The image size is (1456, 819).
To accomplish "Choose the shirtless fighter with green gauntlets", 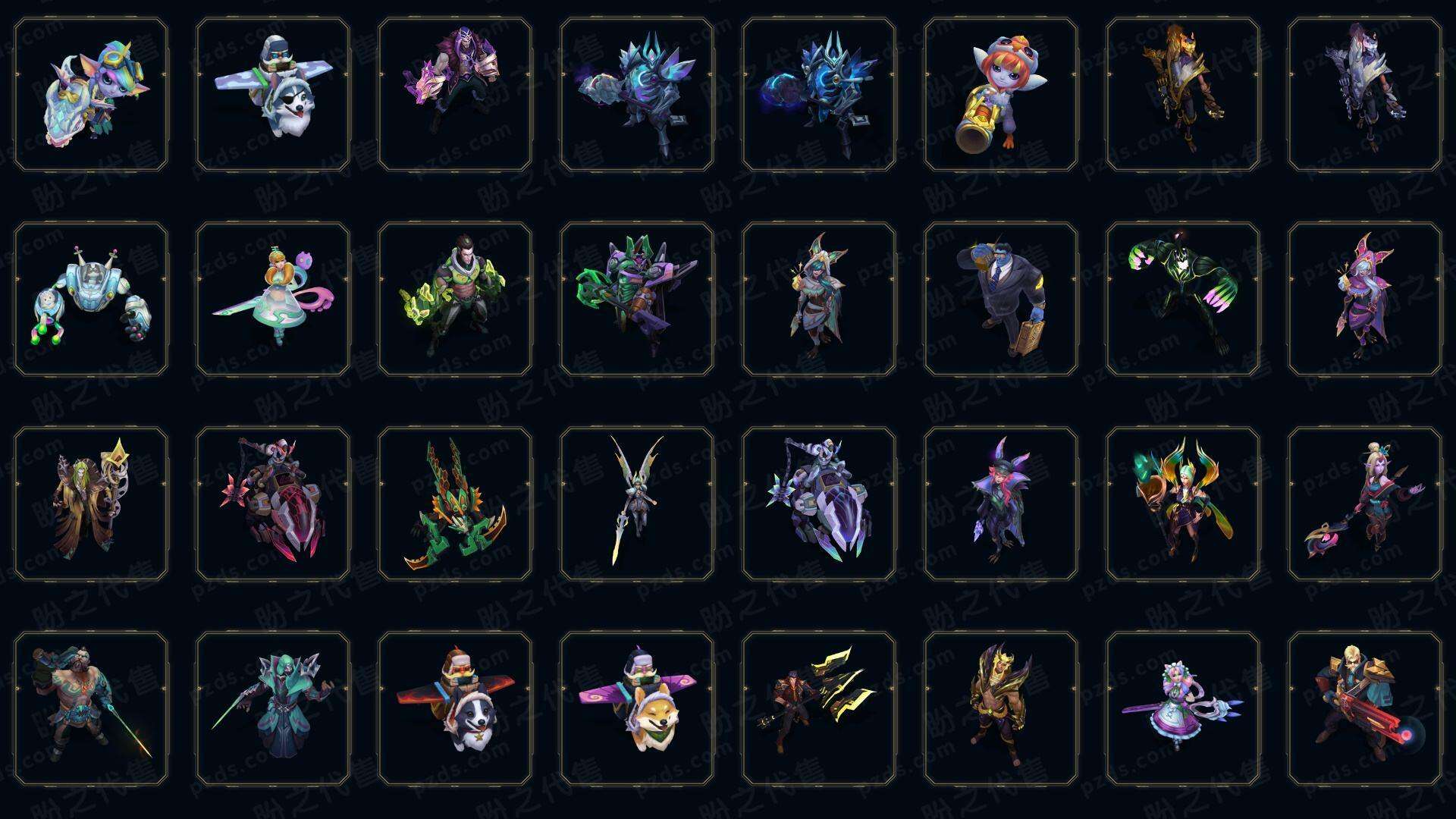I will click(455, 299).
